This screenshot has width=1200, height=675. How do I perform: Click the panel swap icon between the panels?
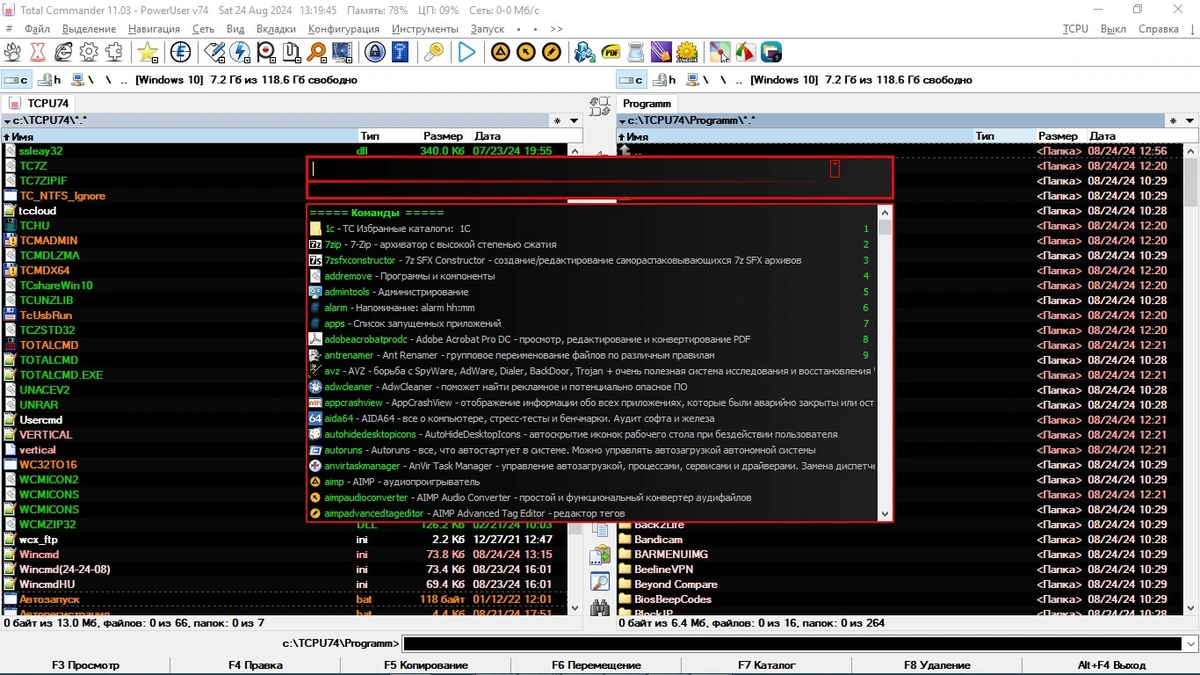pos(600,105)
